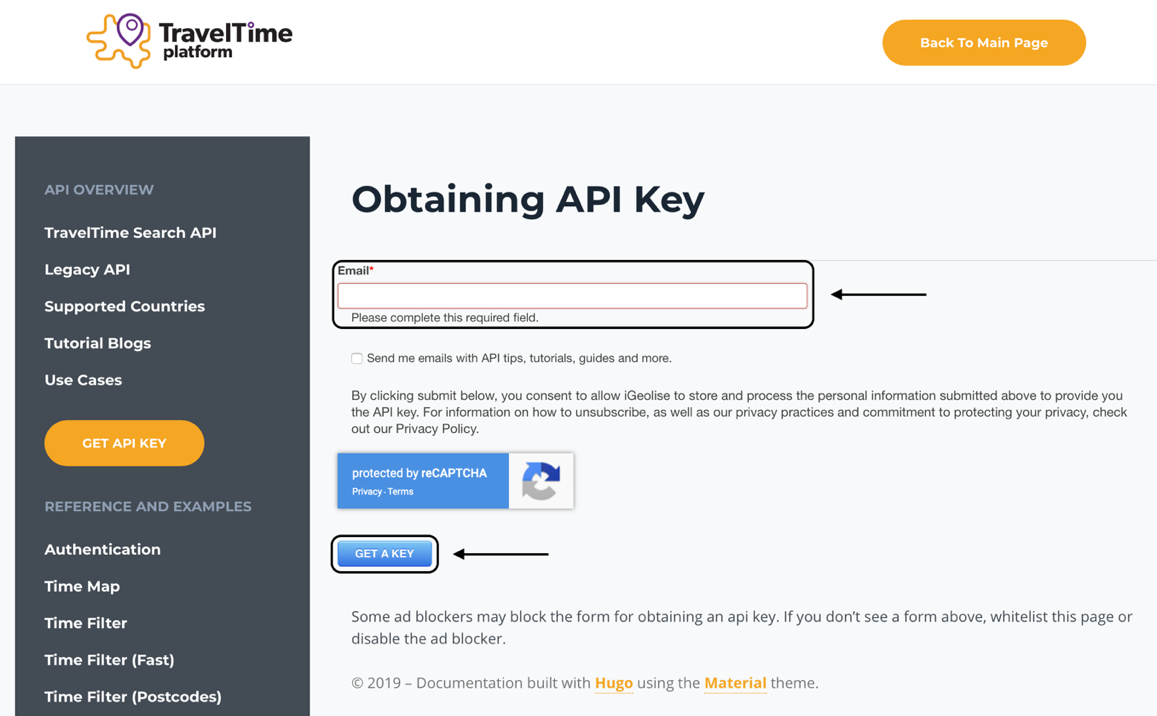Image resolution: width=1157 pixels, height=716 pixels.
Task: Open TravelTime Search API in sidebar
Action: [x=131, y=233]
